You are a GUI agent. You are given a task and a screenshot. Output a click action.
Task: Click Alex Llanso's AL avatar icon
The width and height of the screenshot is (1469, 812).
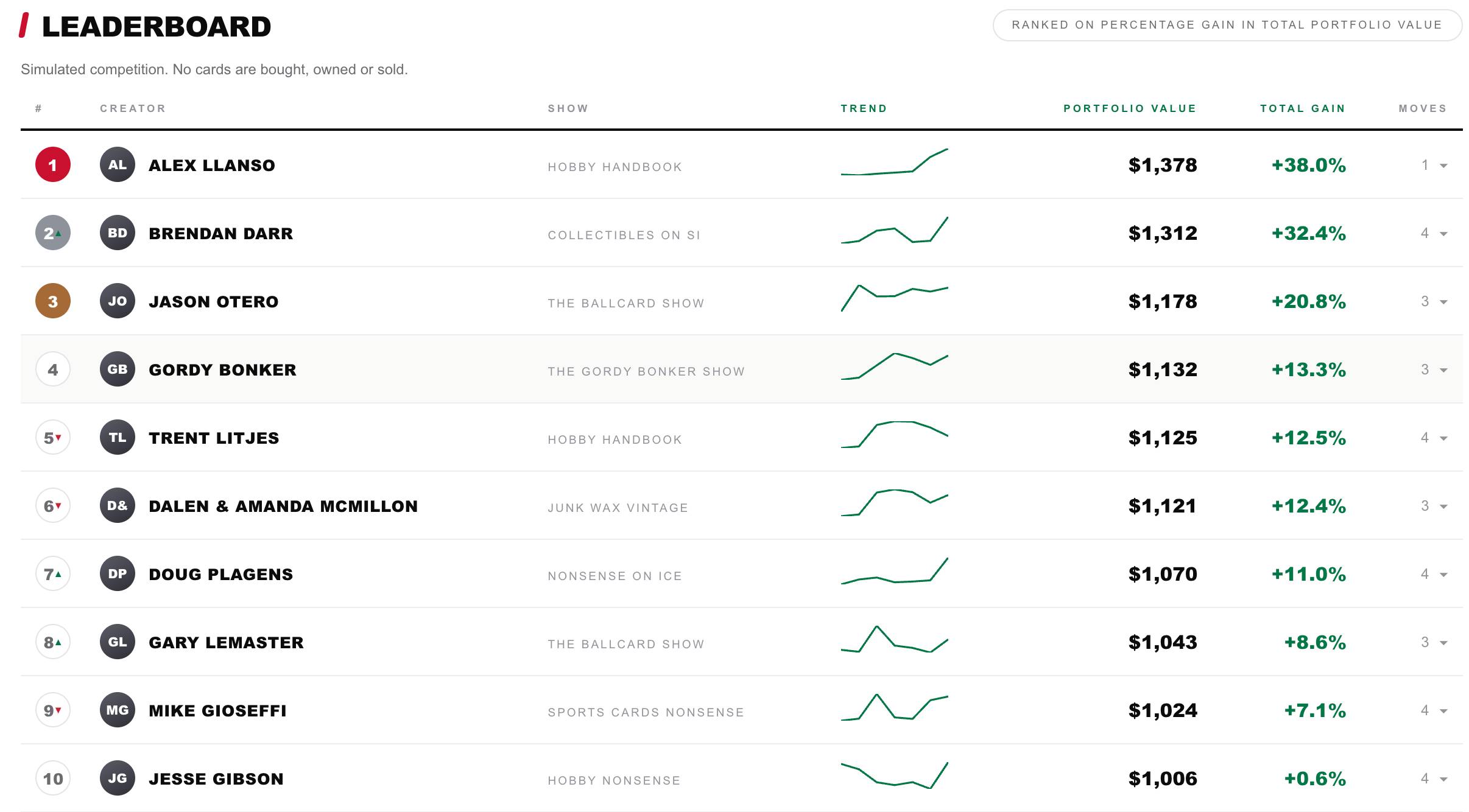point(118,164)
